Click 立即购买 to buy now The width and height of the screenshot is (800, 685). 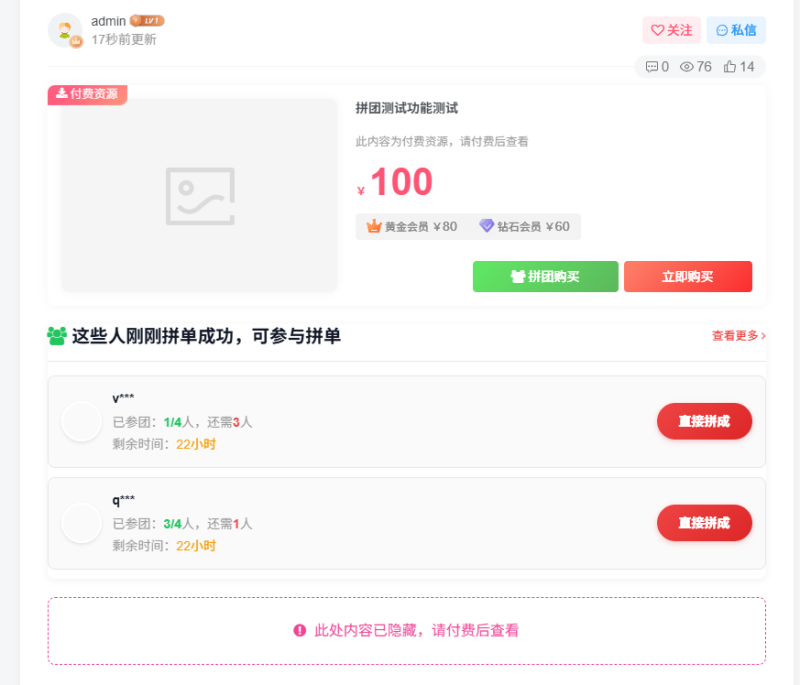coord(688,276)
